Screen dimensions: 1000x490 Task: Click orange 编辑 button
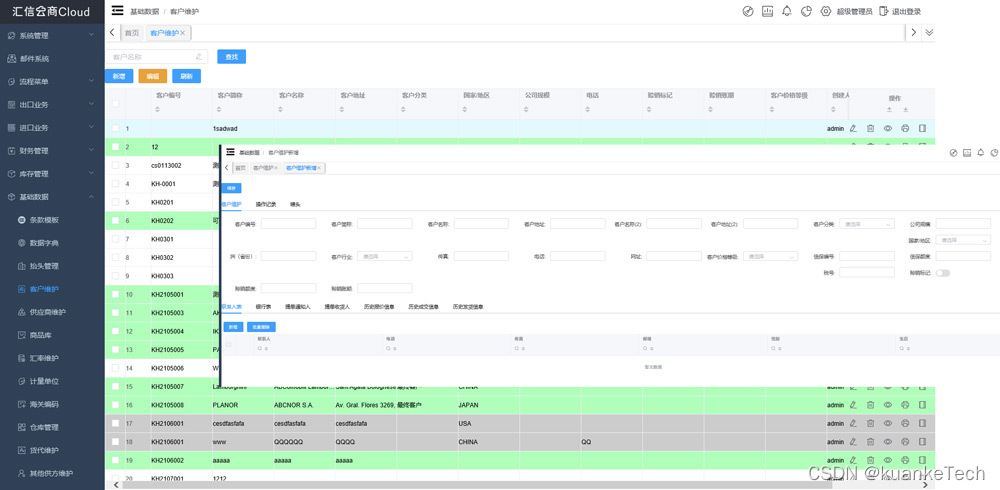[152, 76]
